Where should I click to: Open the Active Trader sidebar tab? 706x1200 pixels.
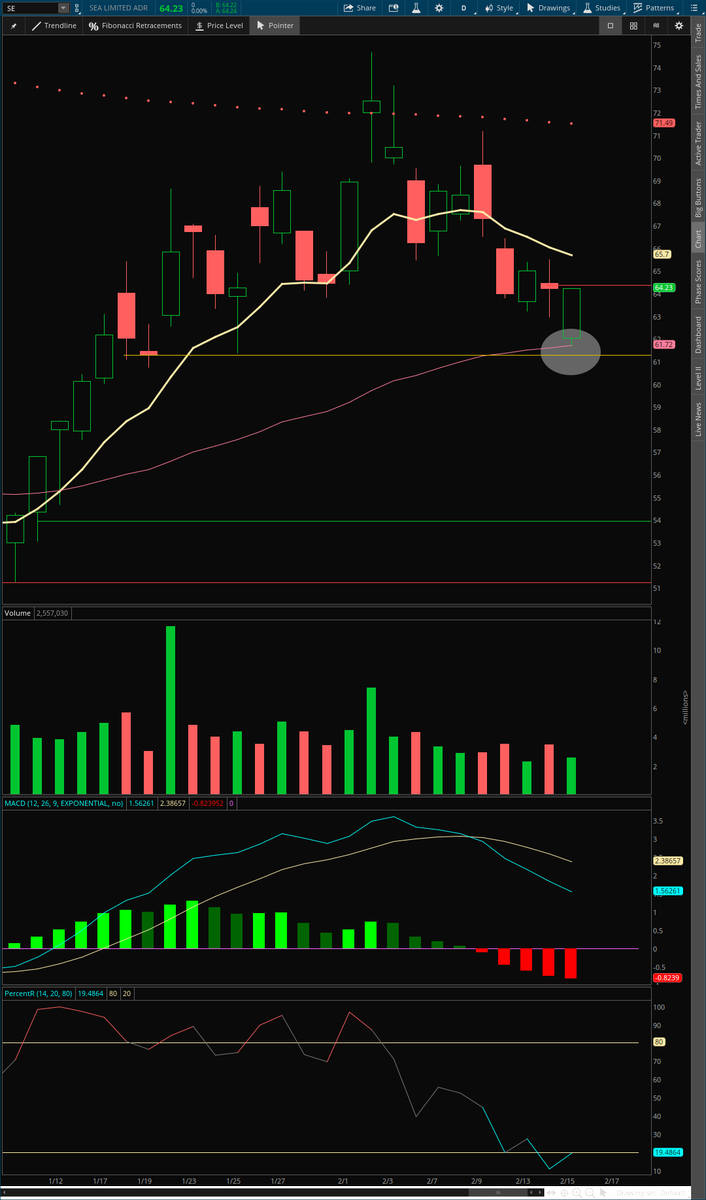[698, 145]
